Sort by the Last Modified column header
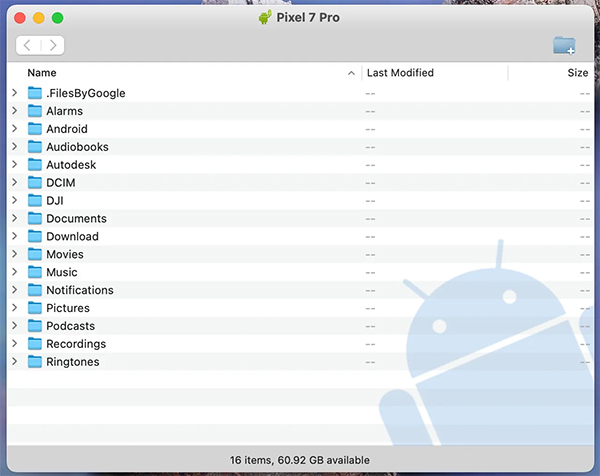This screenshot has height=476, width=600. (x=400, y=73)
